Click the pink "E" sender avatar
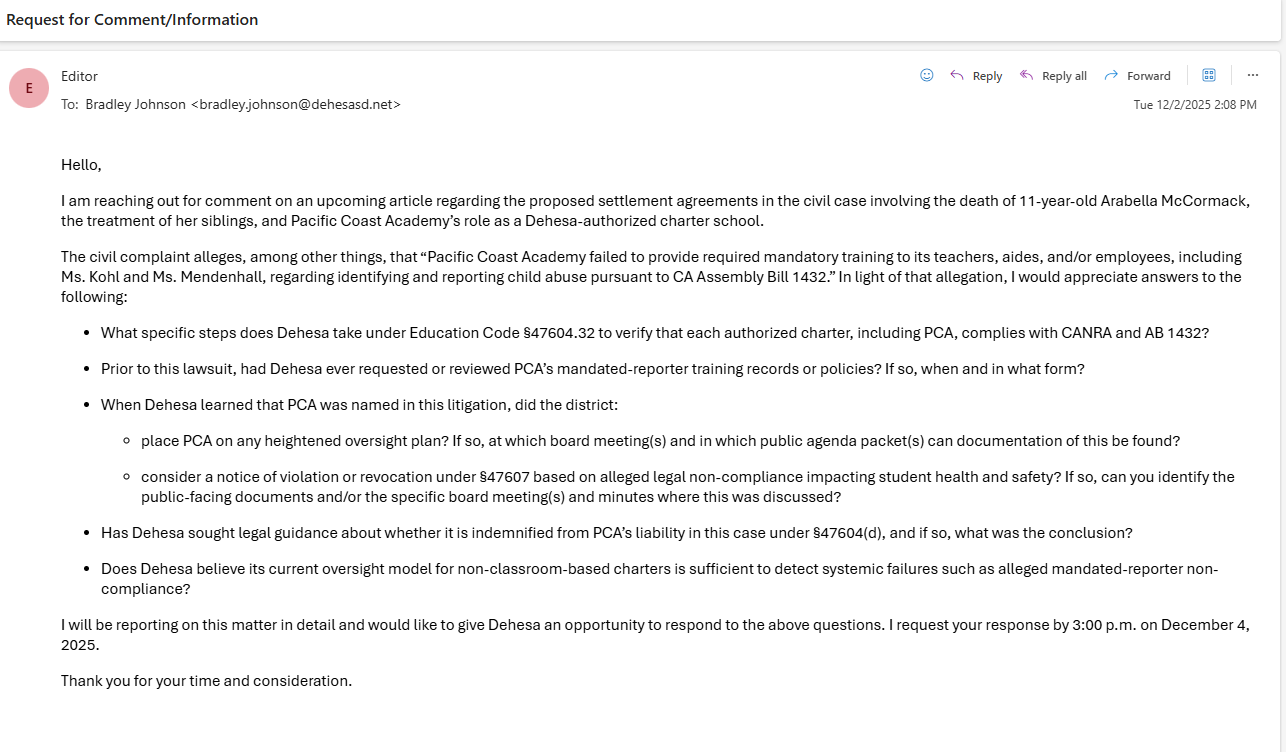 click(29, 87)
